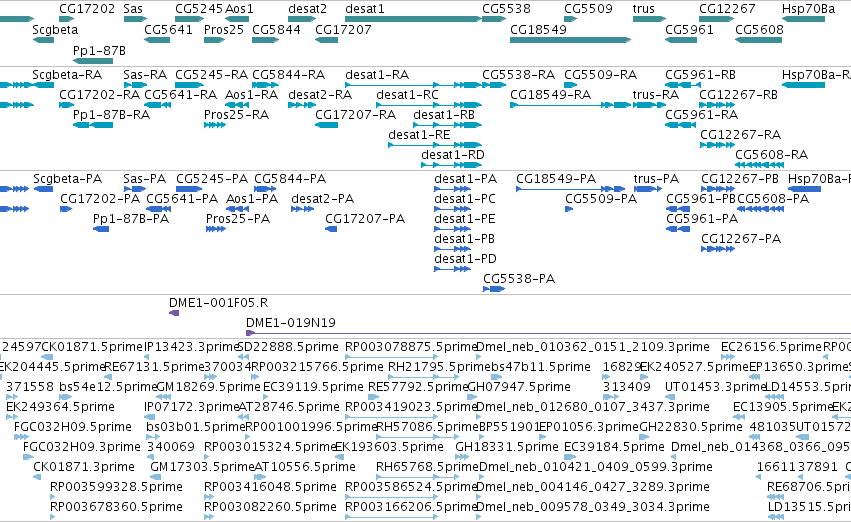This screenshot has height=522, width=851.
Task: Select the EC39184.5prime EST label
Action: (614, 447)
